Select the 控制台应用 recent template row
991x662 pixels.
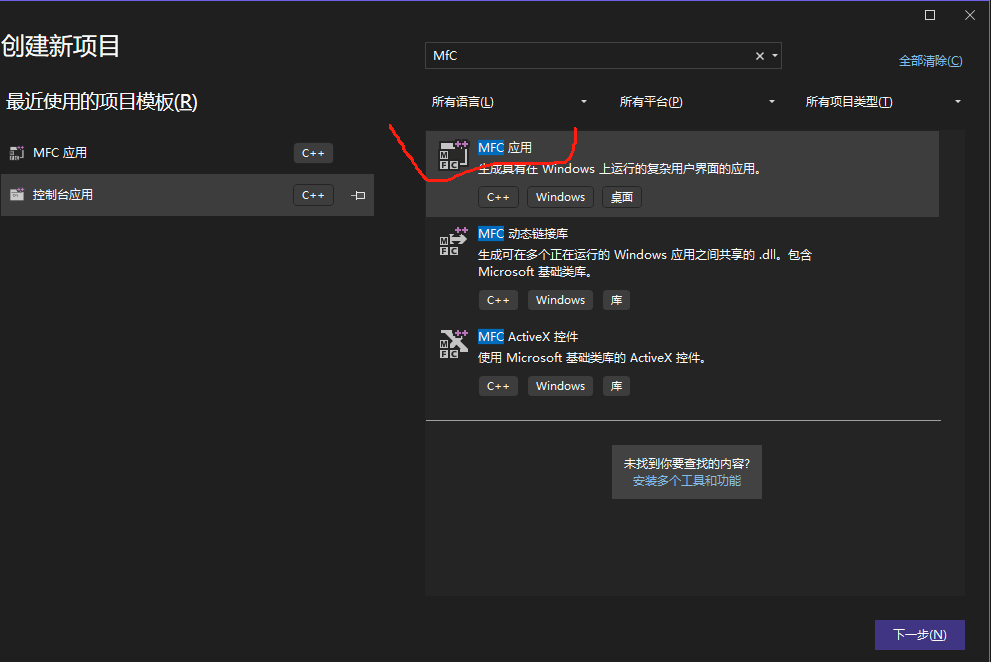pyautogui.click(x=188, y=195)
